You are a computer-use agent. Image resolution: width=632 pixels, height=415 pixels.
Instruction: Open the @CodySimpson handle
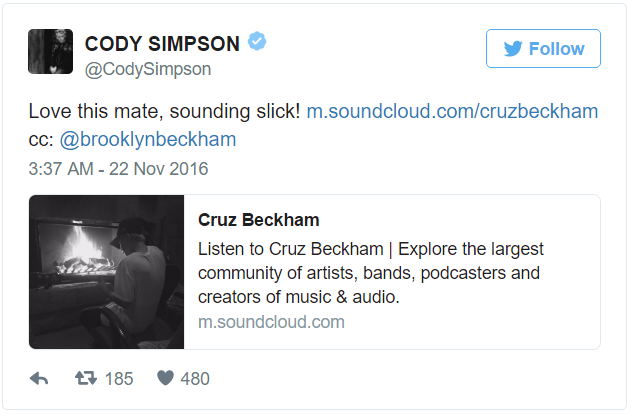pyautogui.click(x=148, y=69)
